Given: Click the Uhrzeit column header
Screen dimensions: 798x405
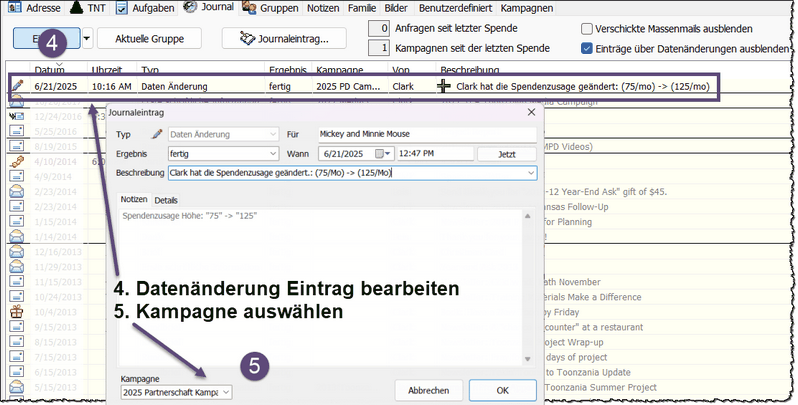Looking at the screenshot, I should point(107,69).
